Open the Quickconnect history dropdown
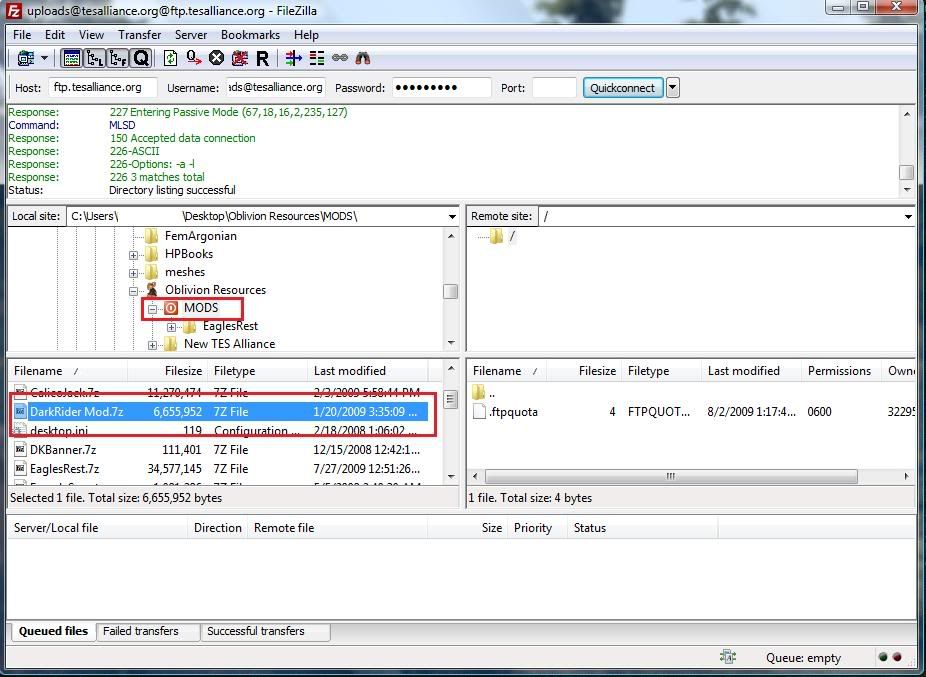 click(673, 87)
